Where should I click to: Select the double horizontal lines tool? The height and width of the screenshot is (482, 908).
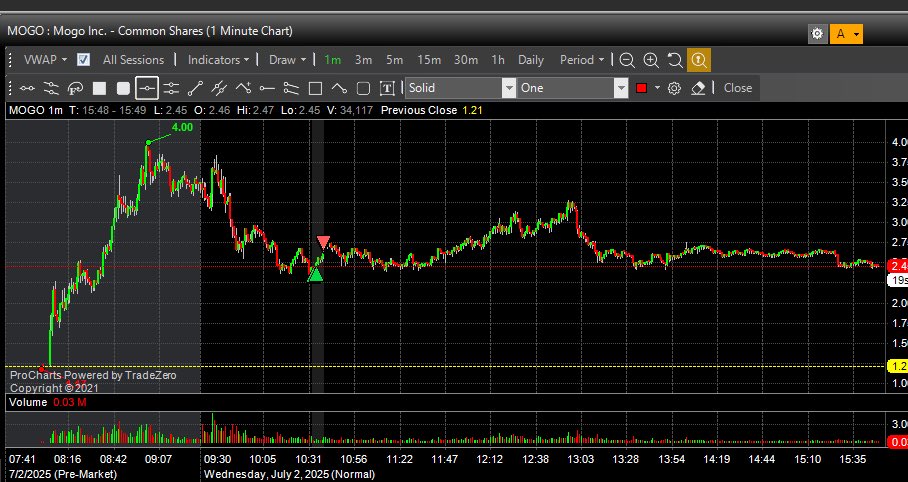(171, 88)
